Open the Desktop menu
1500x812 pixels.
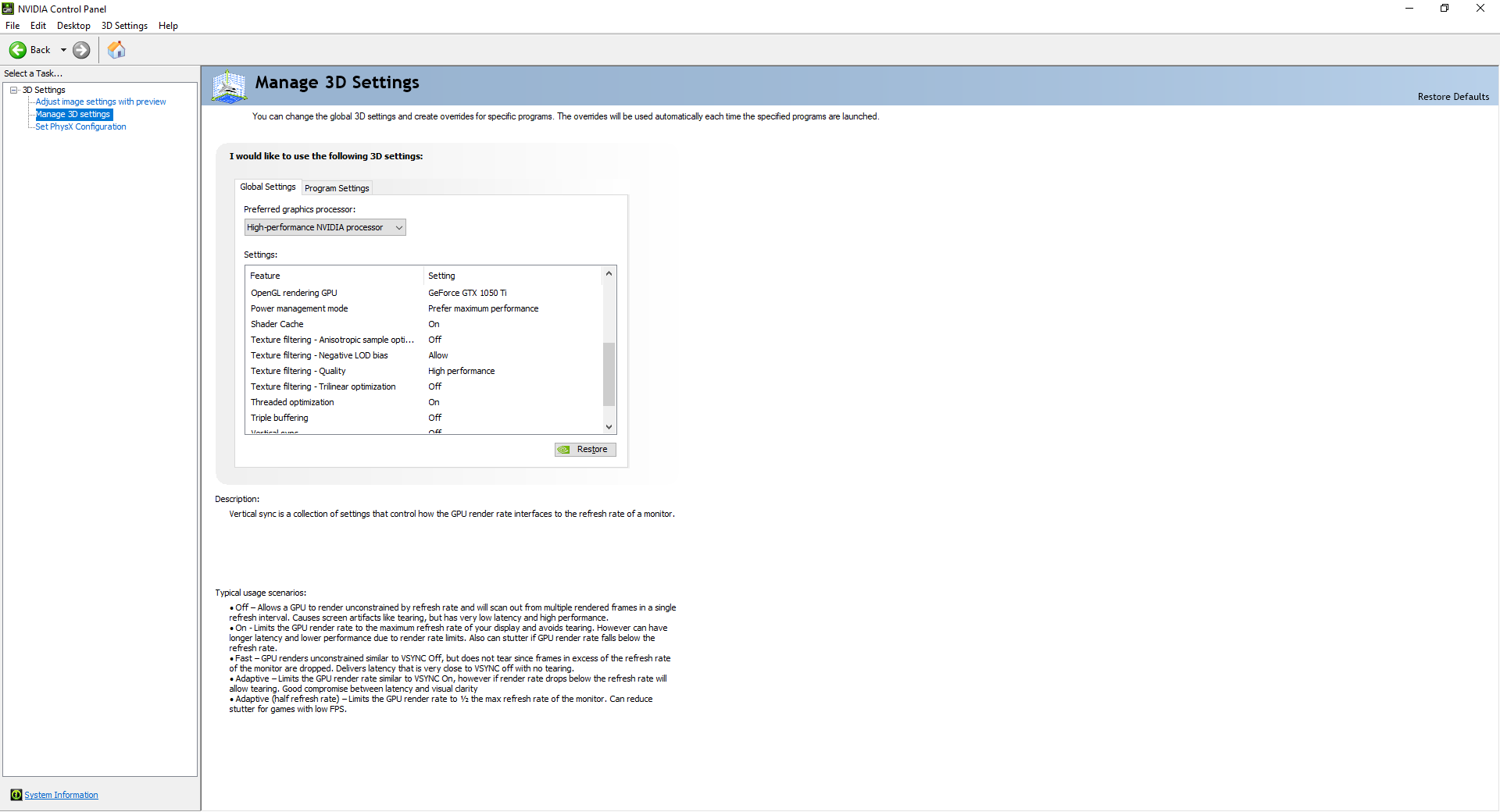click(73, 26)
